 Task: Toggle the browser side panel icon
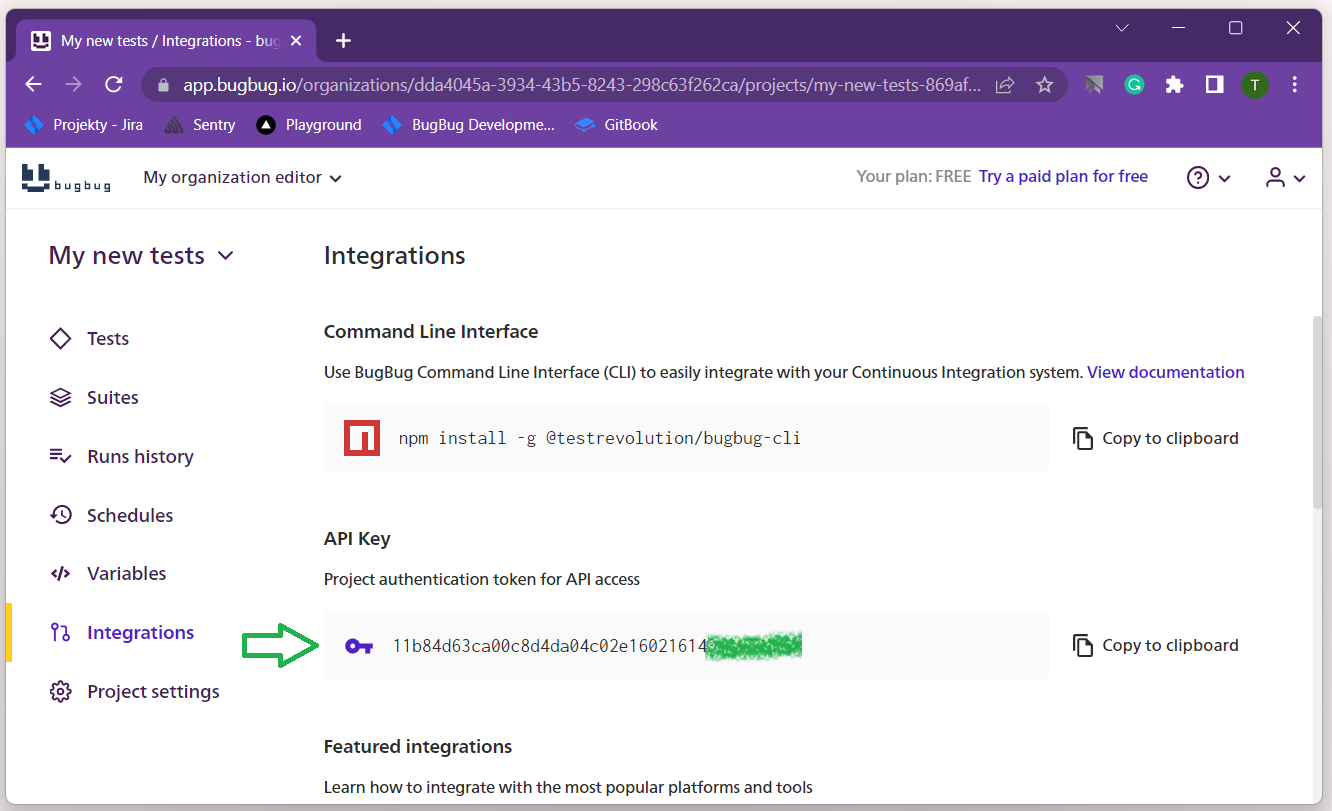(1214, 85)
